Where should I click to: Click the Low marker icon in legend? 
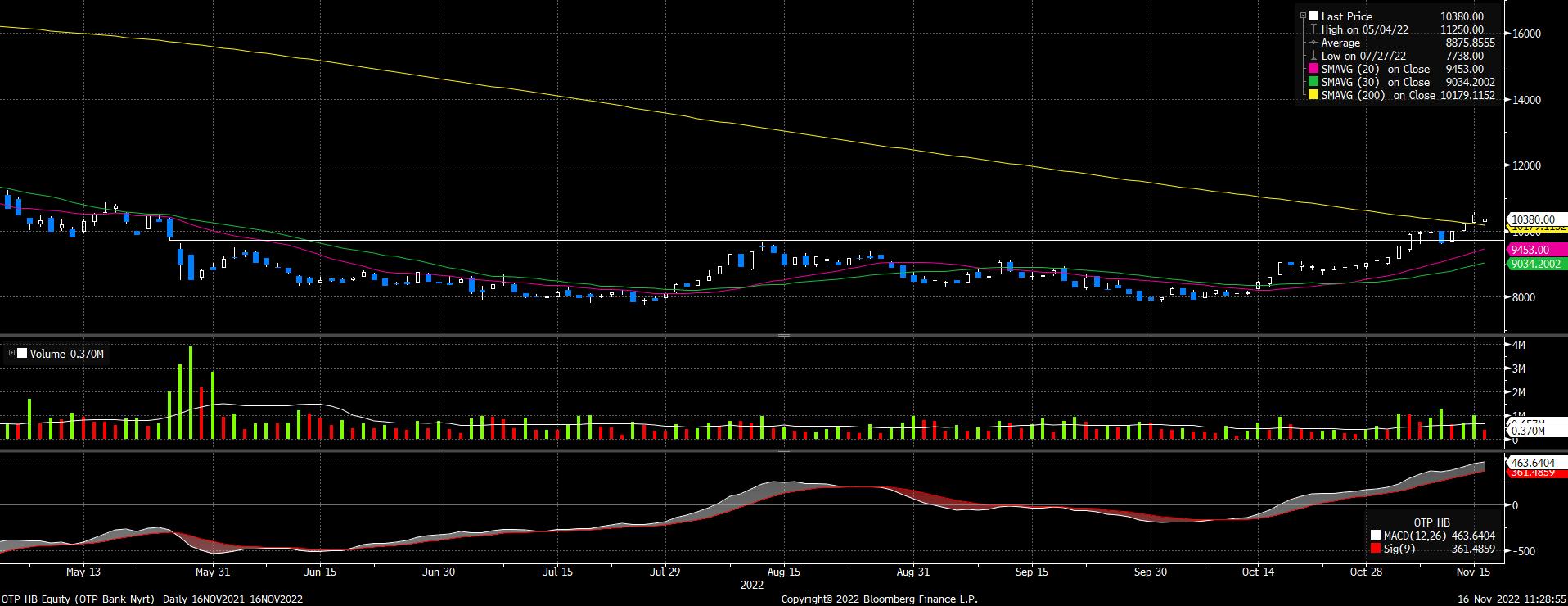click(x=1313, y=56)
